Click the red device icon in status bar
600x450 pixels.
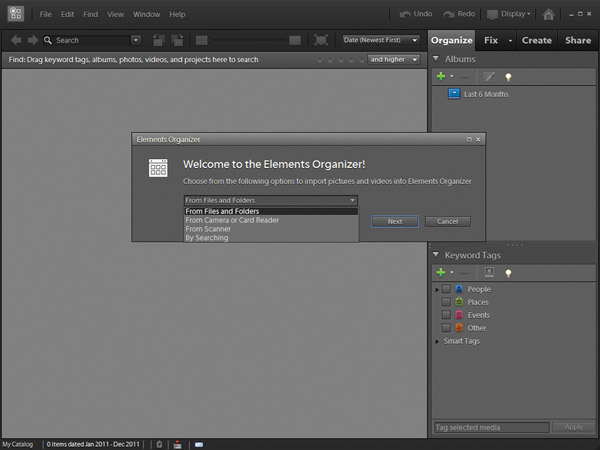178,445
